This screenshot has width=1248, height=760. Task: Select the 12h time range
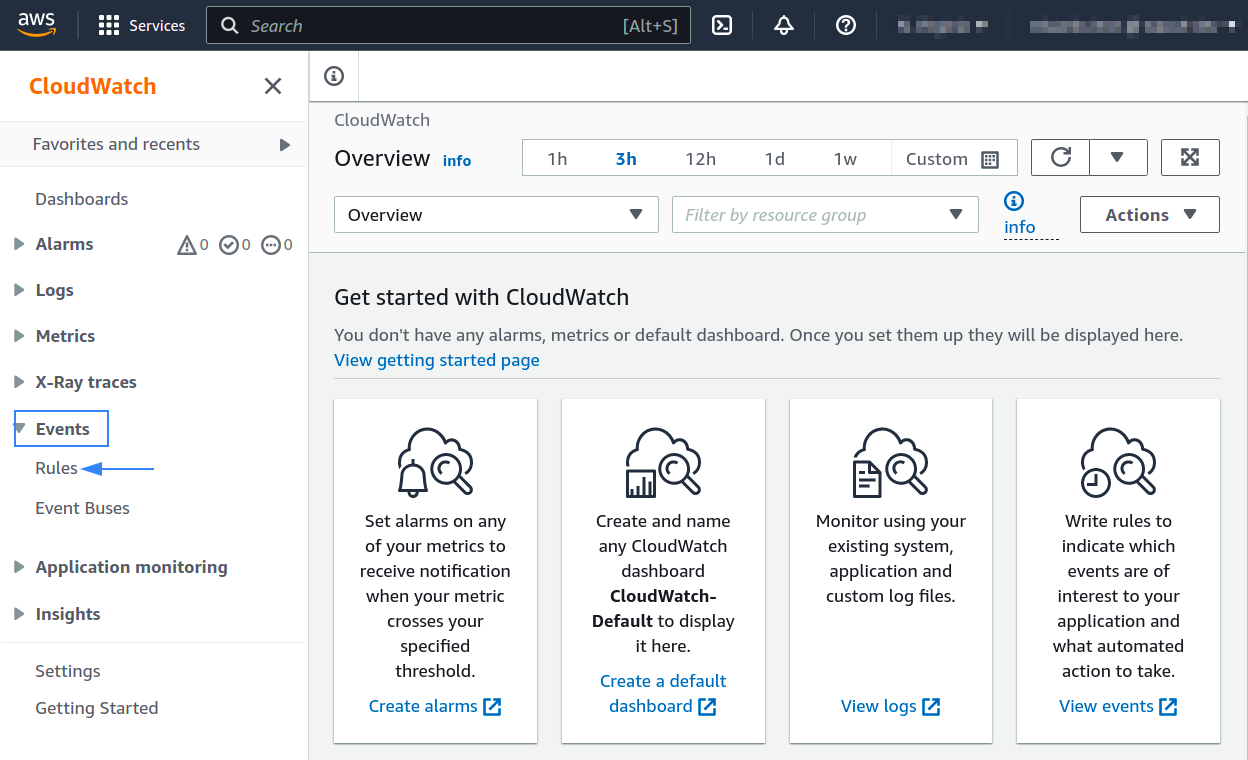700,158
